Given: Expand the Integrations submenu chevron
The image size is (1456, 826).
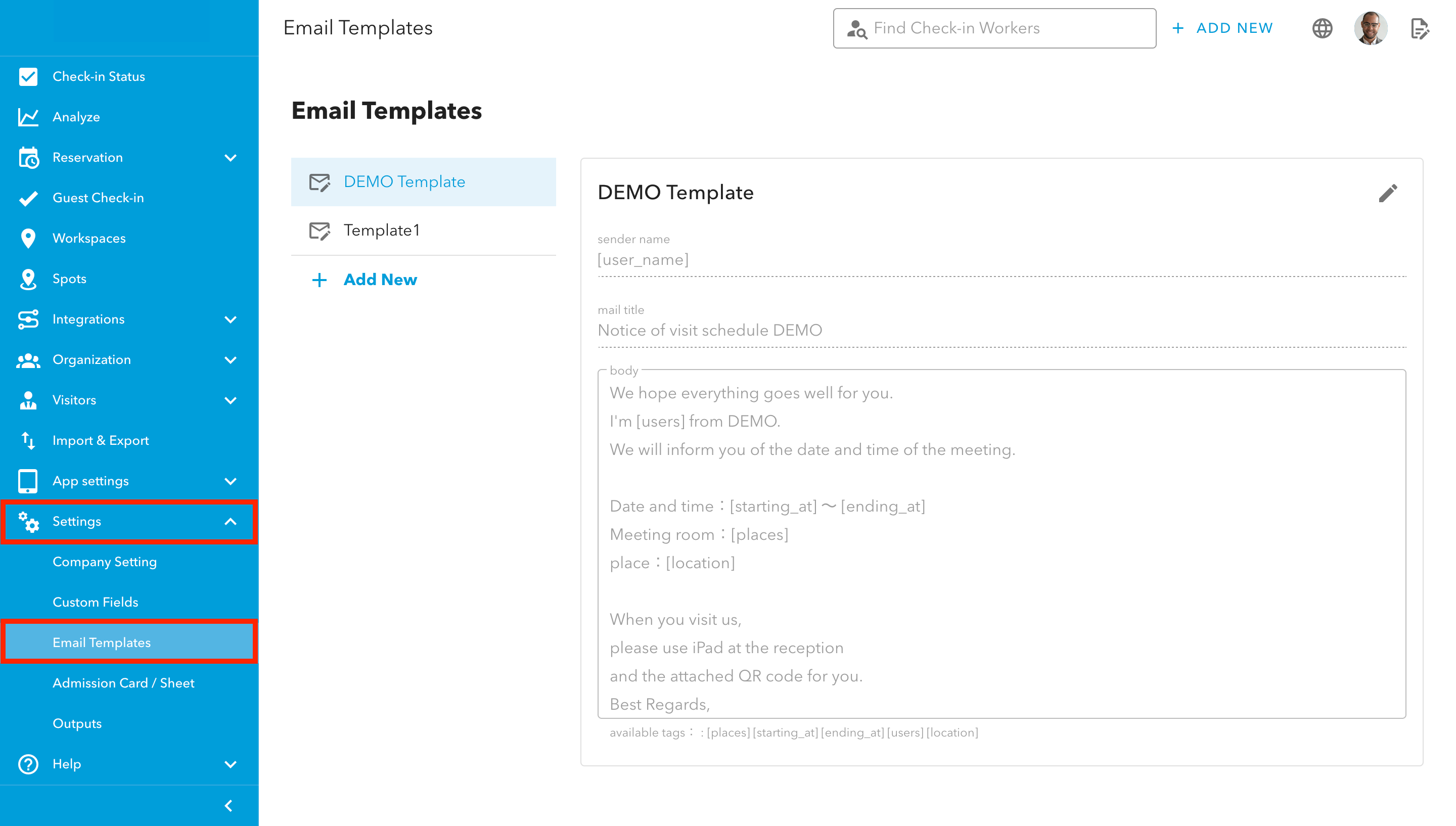Looking at the screenshot, I should click(231, 319).
